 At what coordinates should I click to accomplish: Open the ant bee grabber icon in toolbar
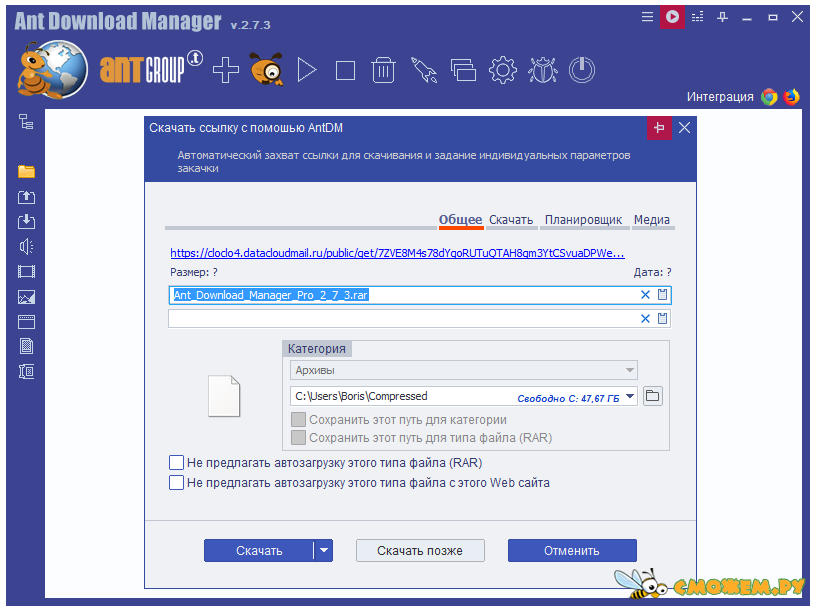click(266, 69)
